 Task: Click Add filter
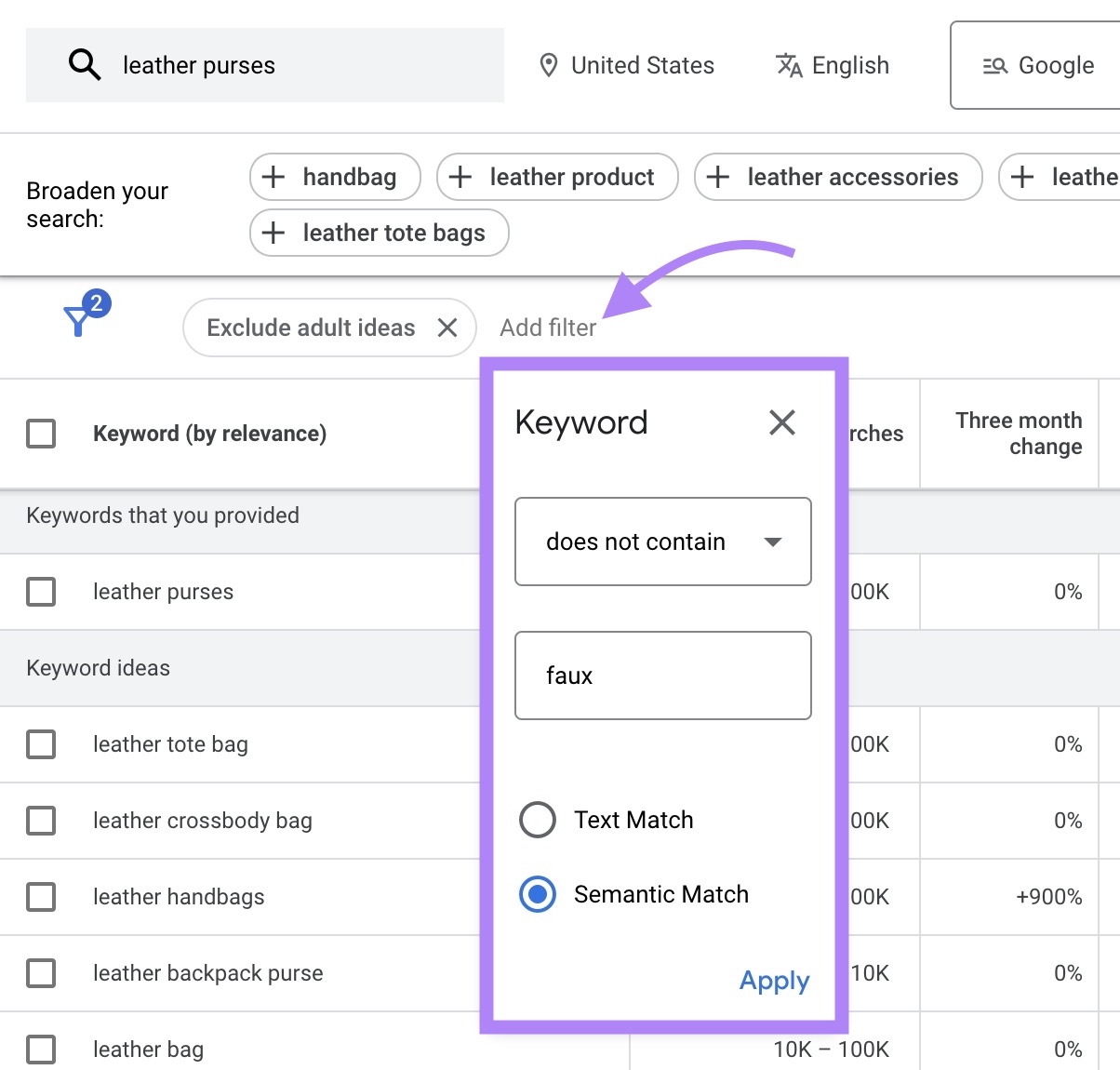point(548,328)
